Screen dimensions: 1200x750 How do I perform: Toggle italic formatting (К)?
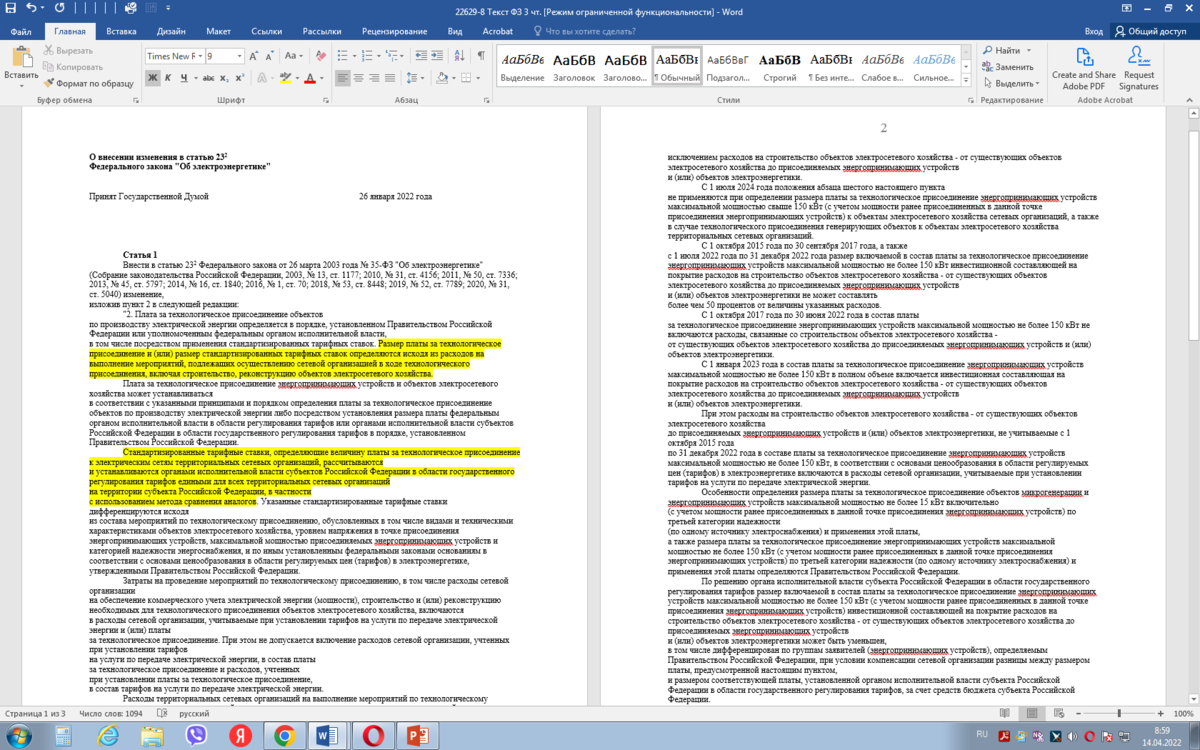coord(169,78)
